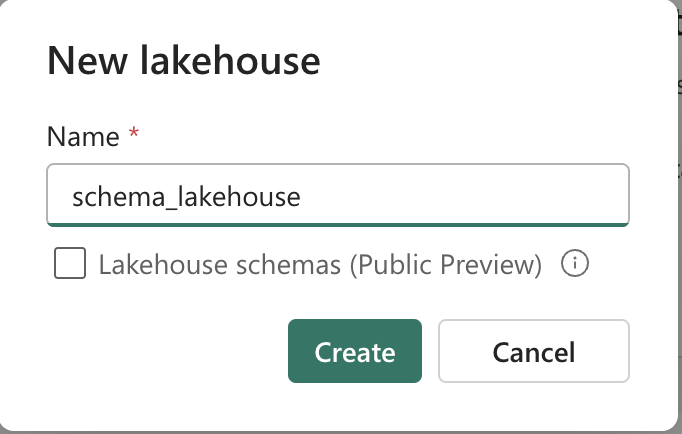Confirm lakehouse creation with Create
Image resolution: width=682 pixels, height=434 pixels.
(354, 351)
